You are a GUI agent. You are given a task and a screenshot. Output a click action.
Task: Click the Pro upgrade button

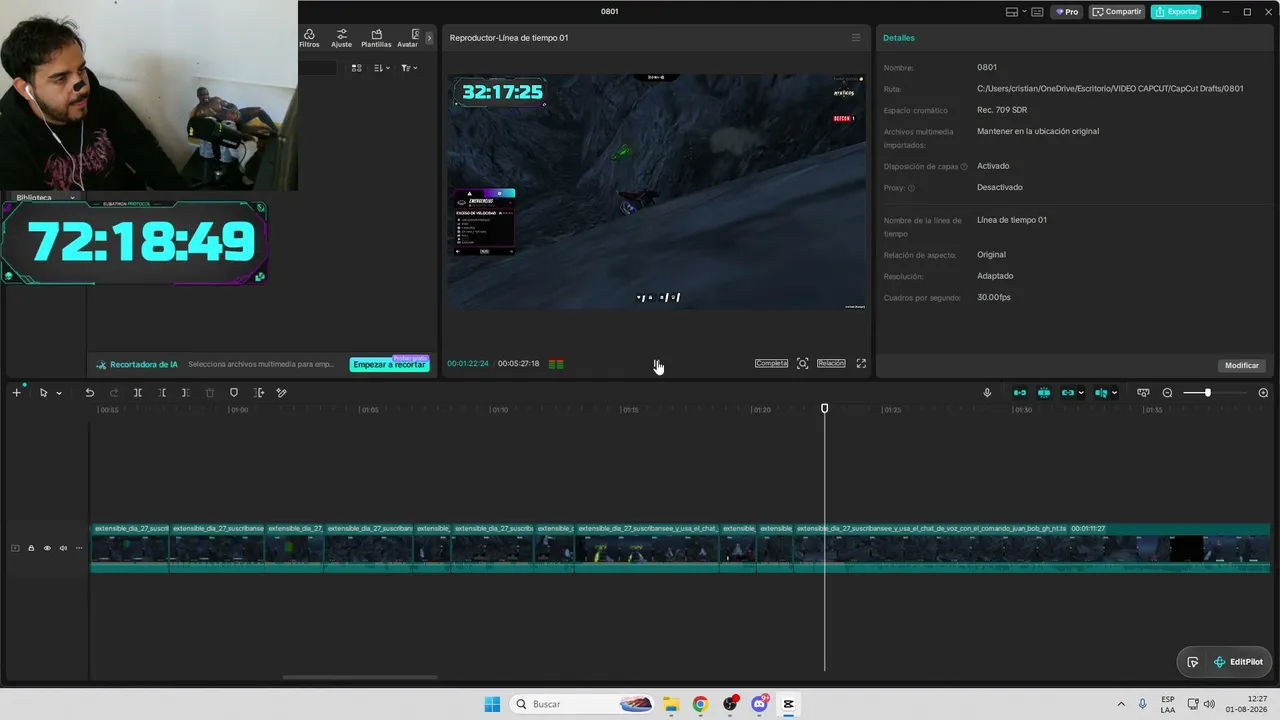point(1067,12)
